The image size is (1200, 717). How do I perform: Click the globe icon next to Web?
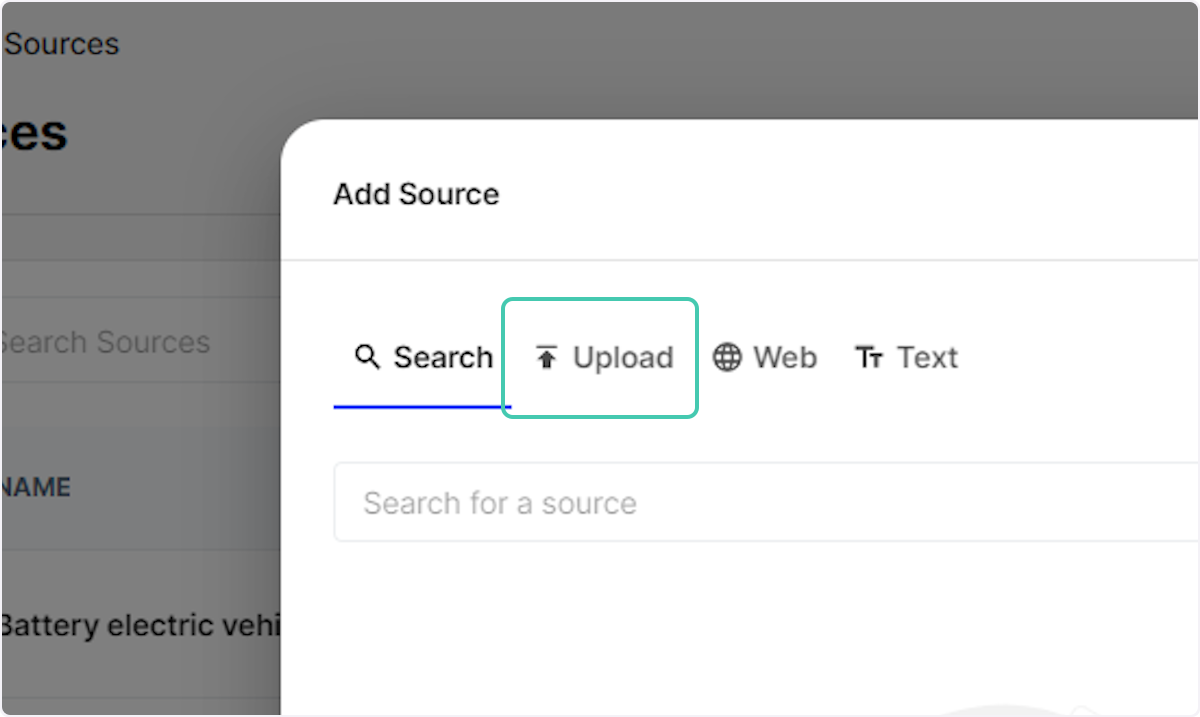[727, 357]
